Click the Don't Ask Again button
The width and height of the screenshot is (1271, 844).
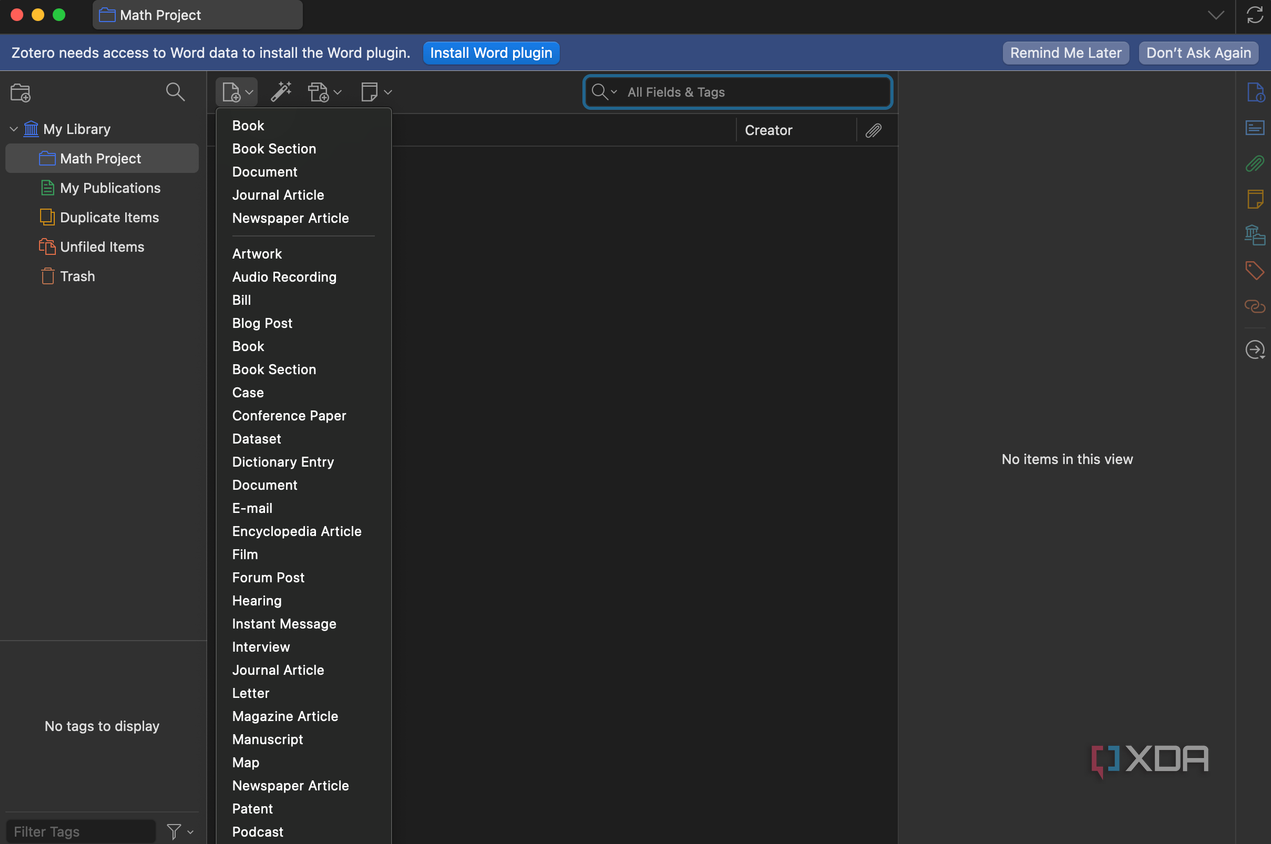tap(1199, 53)
